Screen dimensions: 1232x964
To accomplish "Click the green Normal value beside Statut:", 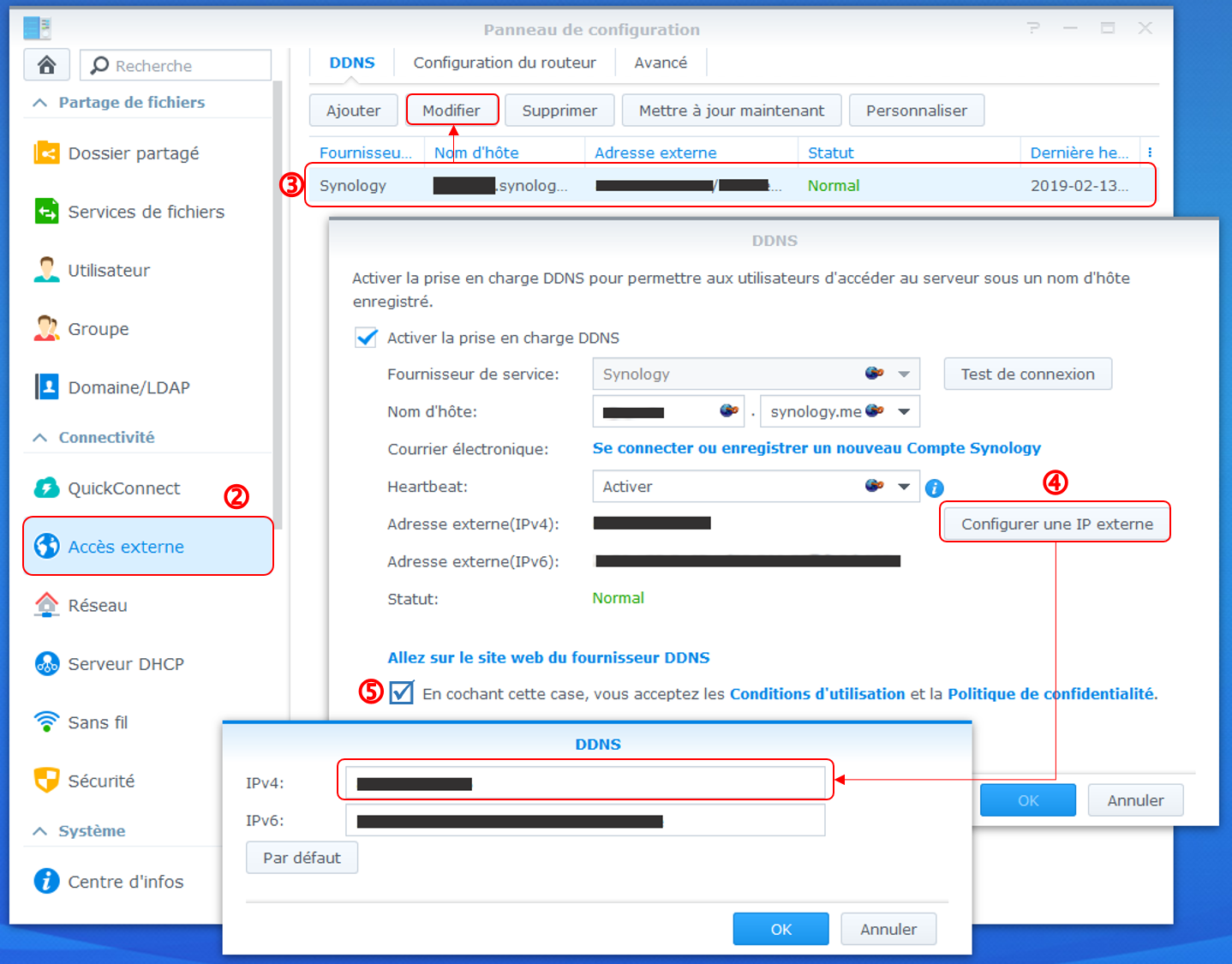I will pos(619,598).
